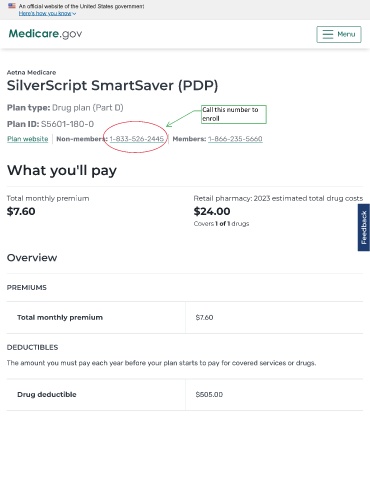
Task: Call members number 1-866-235-5660
Action: tap(235, 139)
